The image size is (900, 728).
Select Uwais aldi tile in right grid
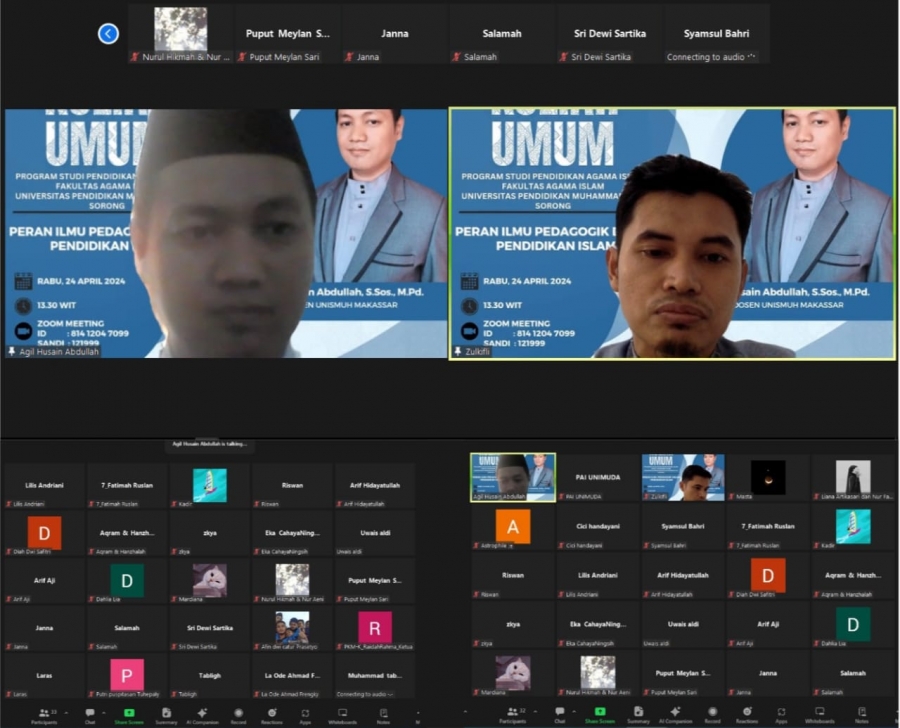[x=683, y=625]
